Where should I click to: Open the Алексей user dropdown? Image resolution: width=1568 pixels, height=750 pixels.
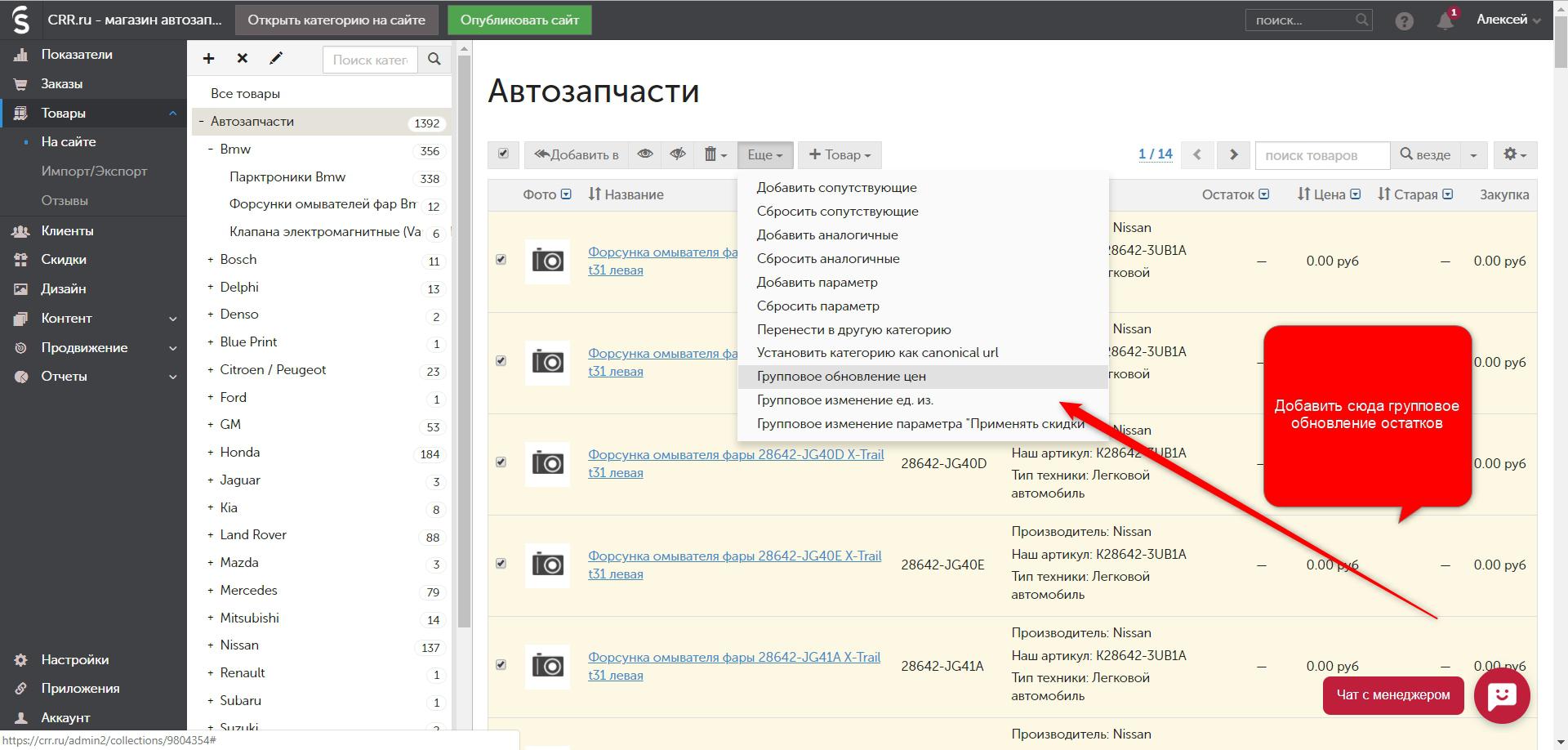[1508, 20]
